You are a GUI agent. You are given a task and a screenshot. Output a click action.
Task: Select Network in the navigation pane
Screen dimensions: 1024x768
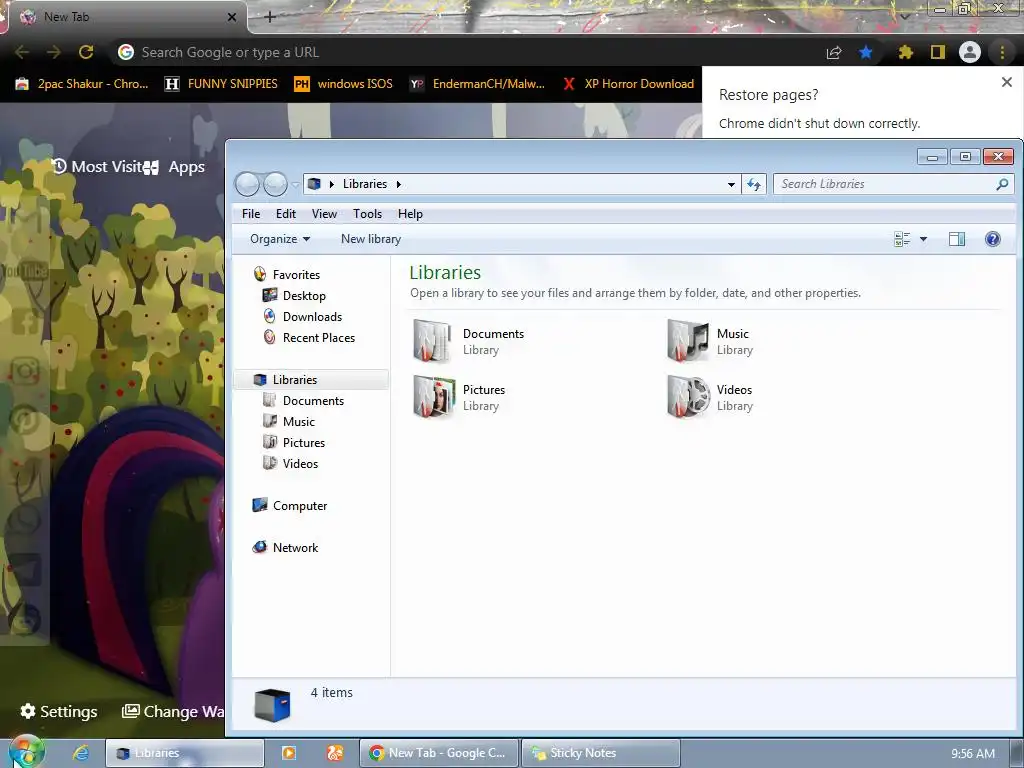point(295,547)
